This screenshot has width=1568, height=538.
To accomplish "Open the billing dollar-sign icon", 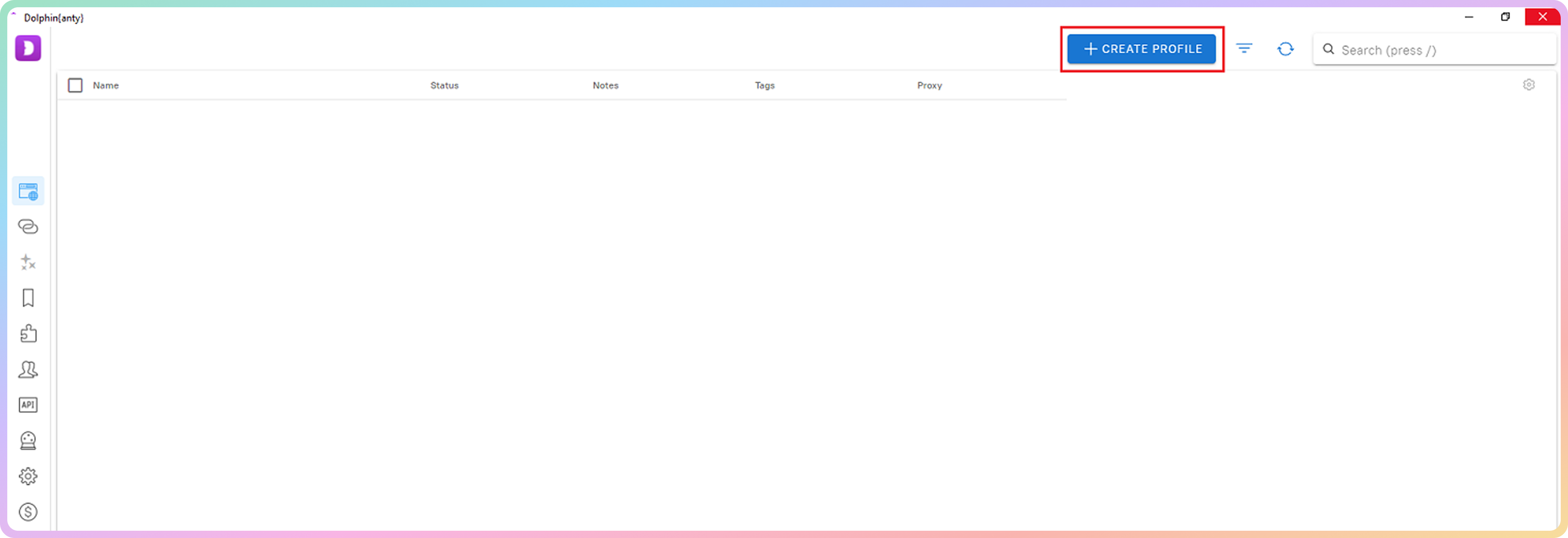I will (x=28, y=512).
